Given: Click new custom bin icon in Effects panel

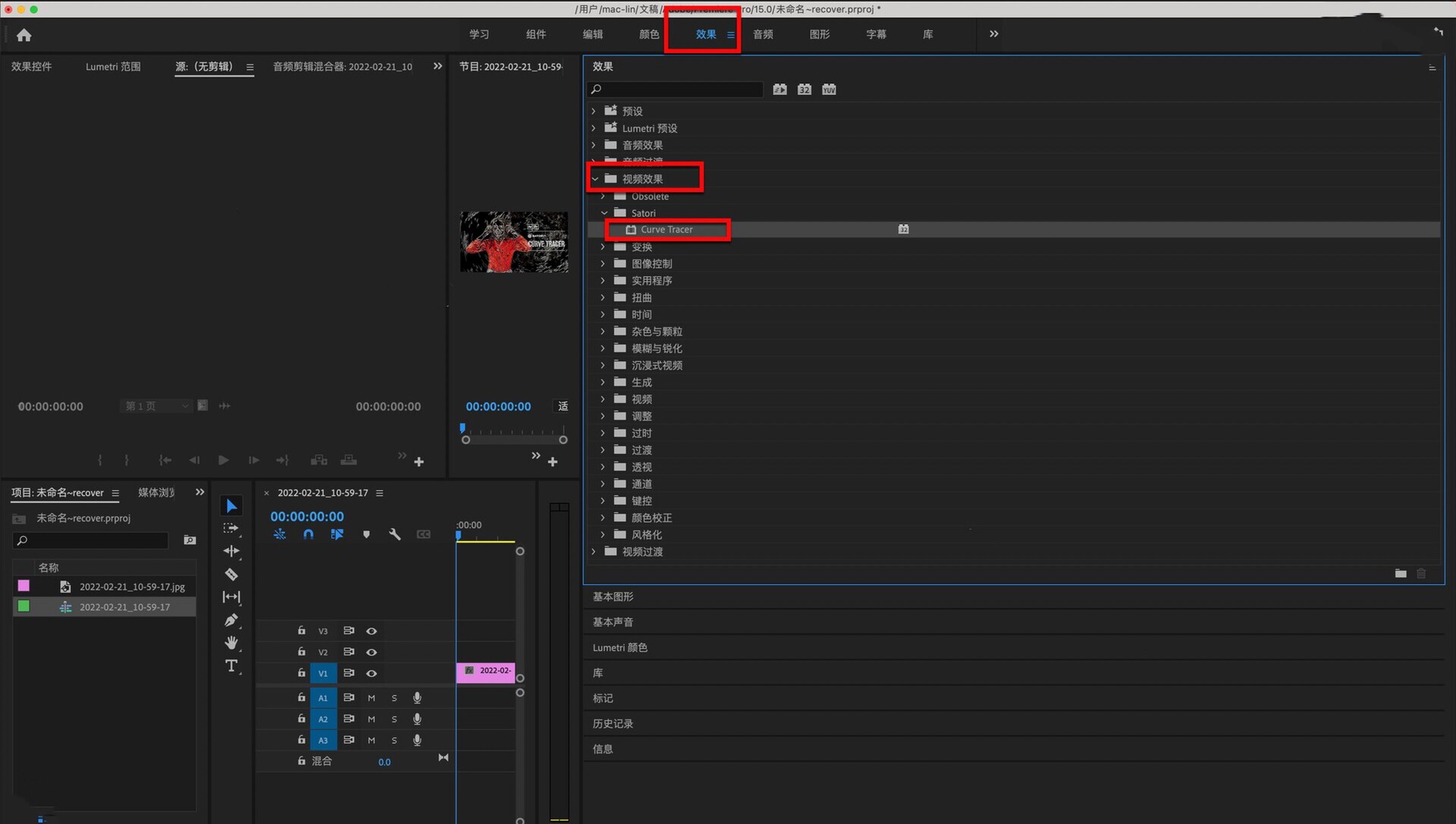Looking at the screenshot, I should 1400,574.
